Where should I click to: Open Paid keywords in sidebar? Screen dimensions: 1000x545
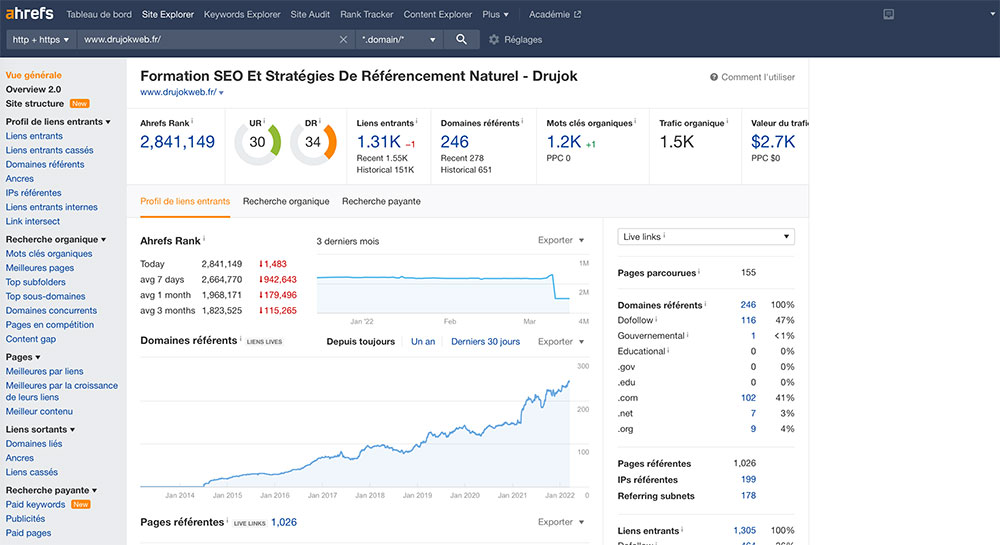pyautogui.click(x=36, y=504)
